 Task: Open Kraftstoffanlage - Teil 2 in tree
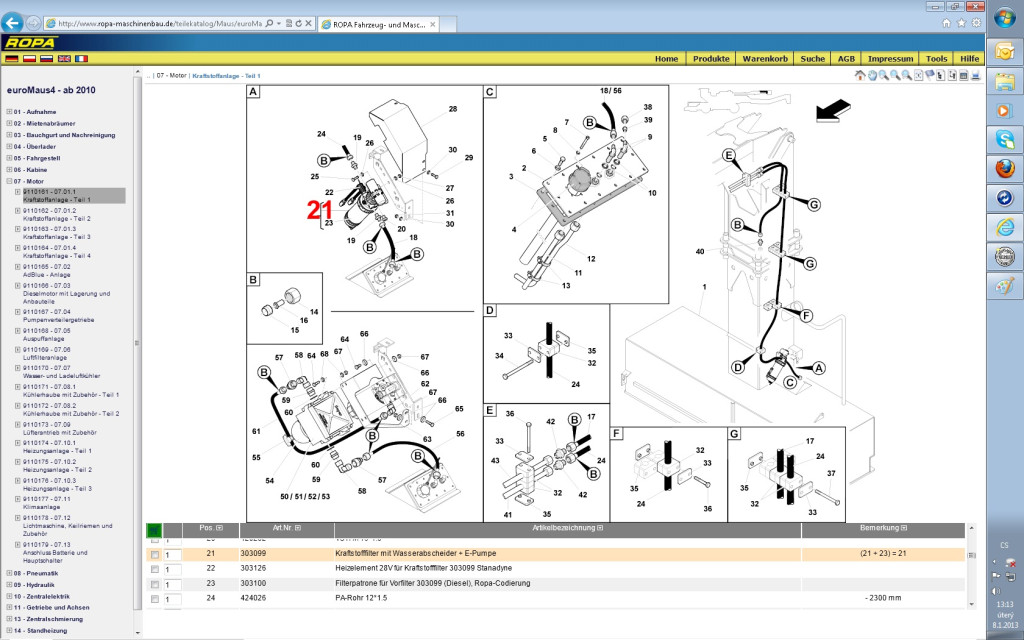pyautogui.click(x=57, y=215)
